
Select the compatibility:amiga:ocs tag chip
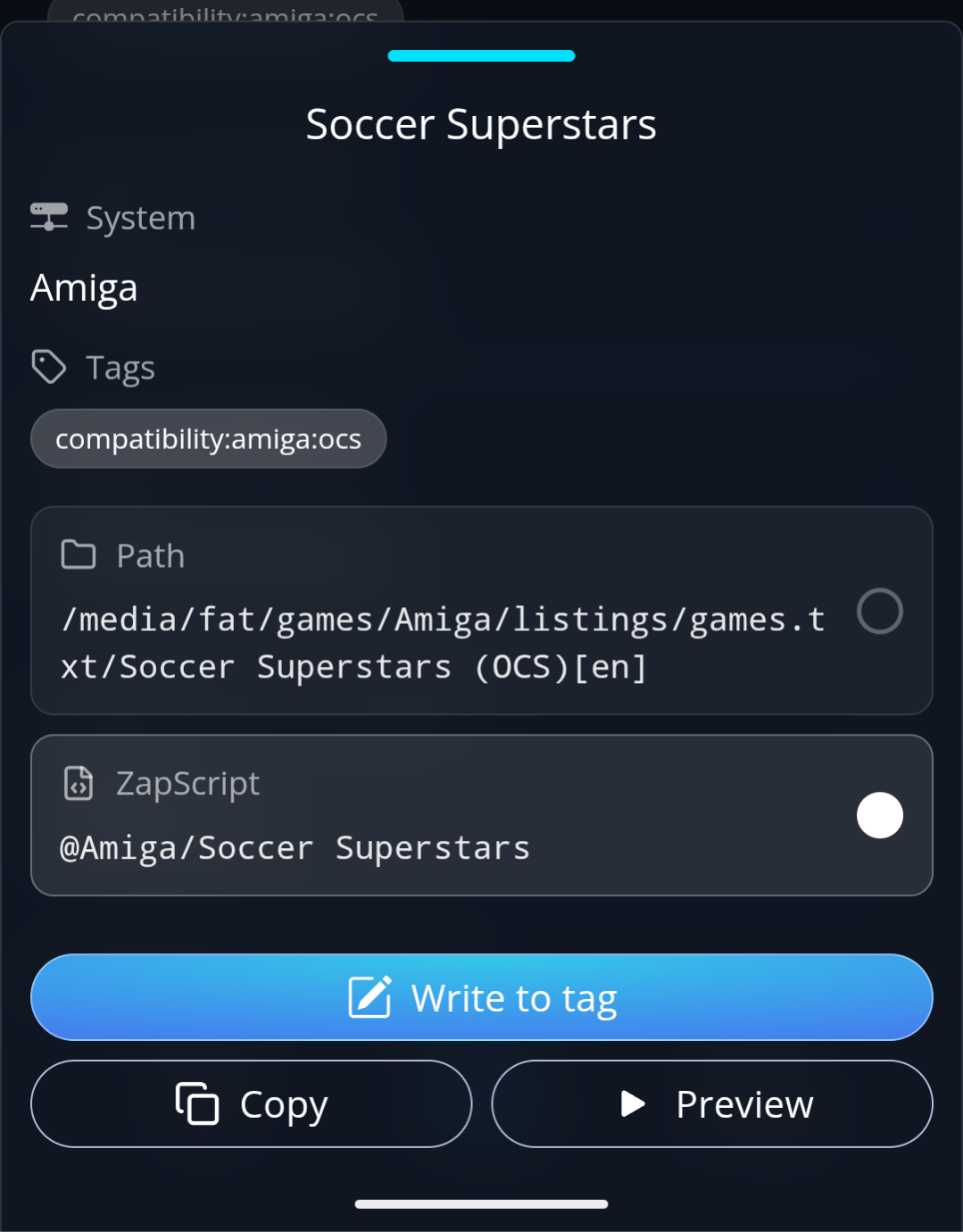click(x=208, y=438)
